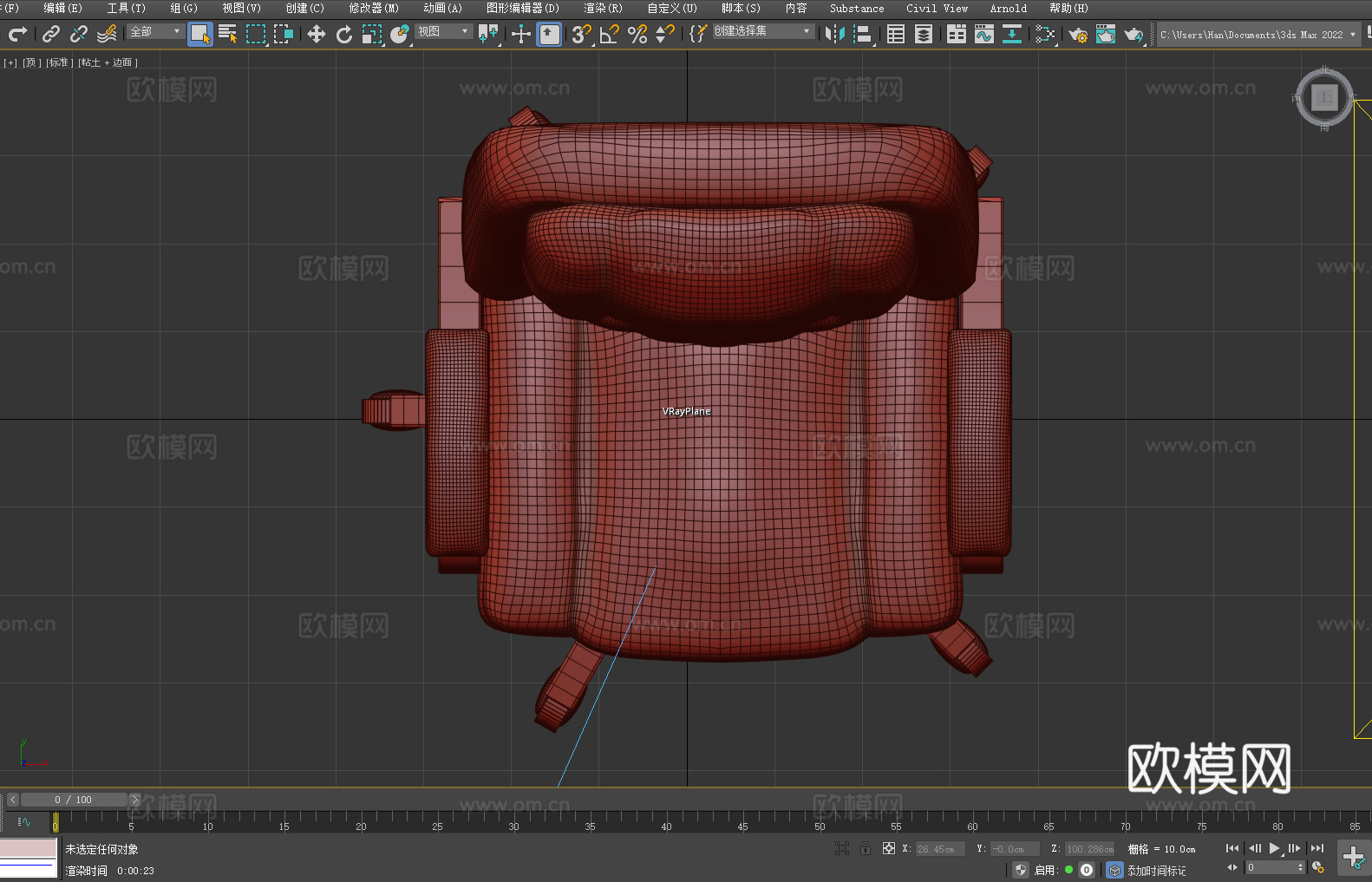Toggle Window/Crossing selection mode
The image size is (1372, 882).
point(284,34)
